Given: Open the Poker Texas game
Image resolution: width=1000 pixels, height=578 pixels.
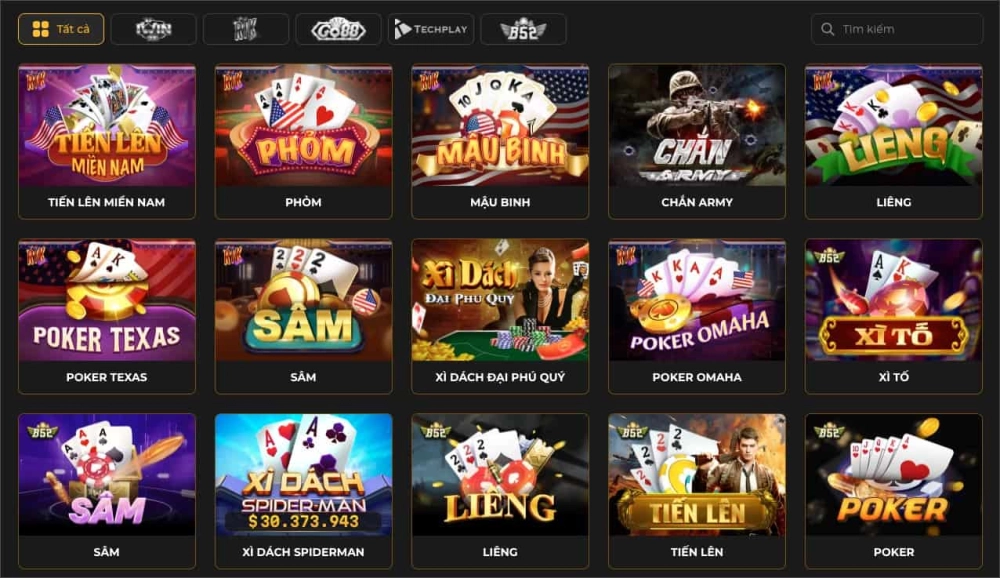Looking at the screenshot, I should pyautogui.click(x=107, y=316).
